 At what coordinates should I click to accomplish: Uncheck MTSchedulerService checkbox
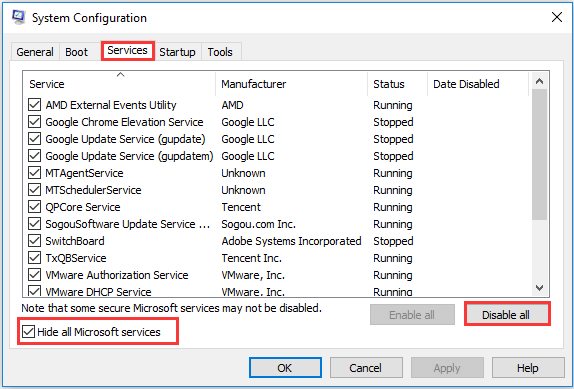tap(34, 190)
